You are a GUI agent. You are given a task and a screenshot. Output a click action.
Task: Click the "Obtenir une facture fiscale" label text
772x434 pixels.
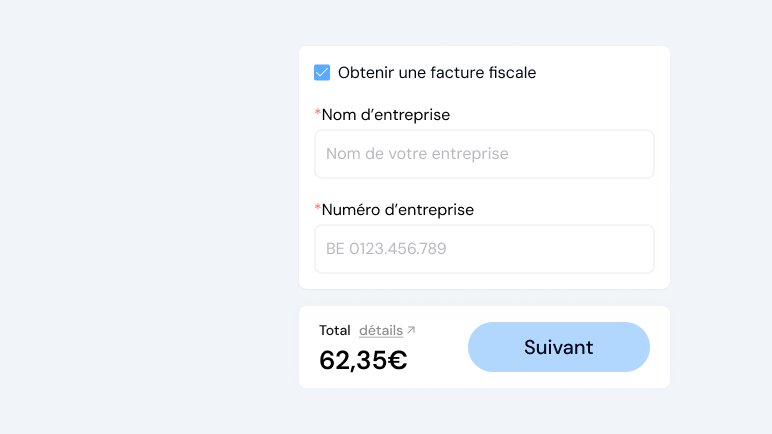click(x=437, y=73)
